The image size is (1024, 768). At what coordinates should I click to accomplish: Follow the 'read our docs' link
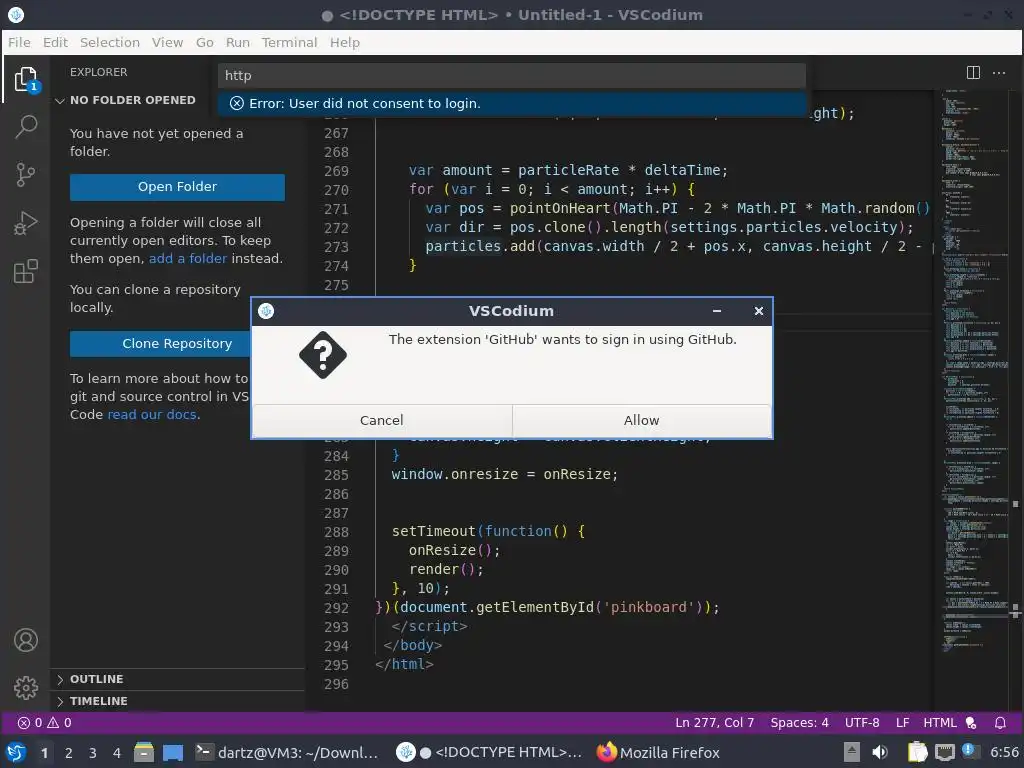(x=153, y=415)
